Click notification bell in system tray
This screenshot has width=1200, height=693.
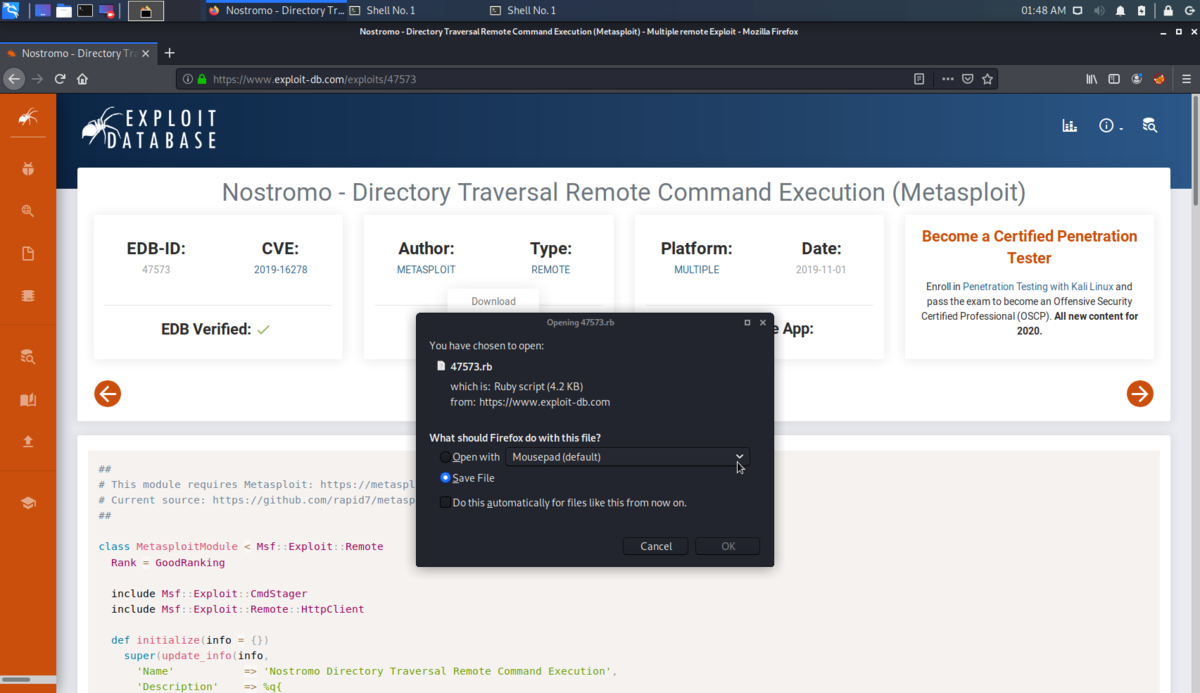click(1120, 11)
